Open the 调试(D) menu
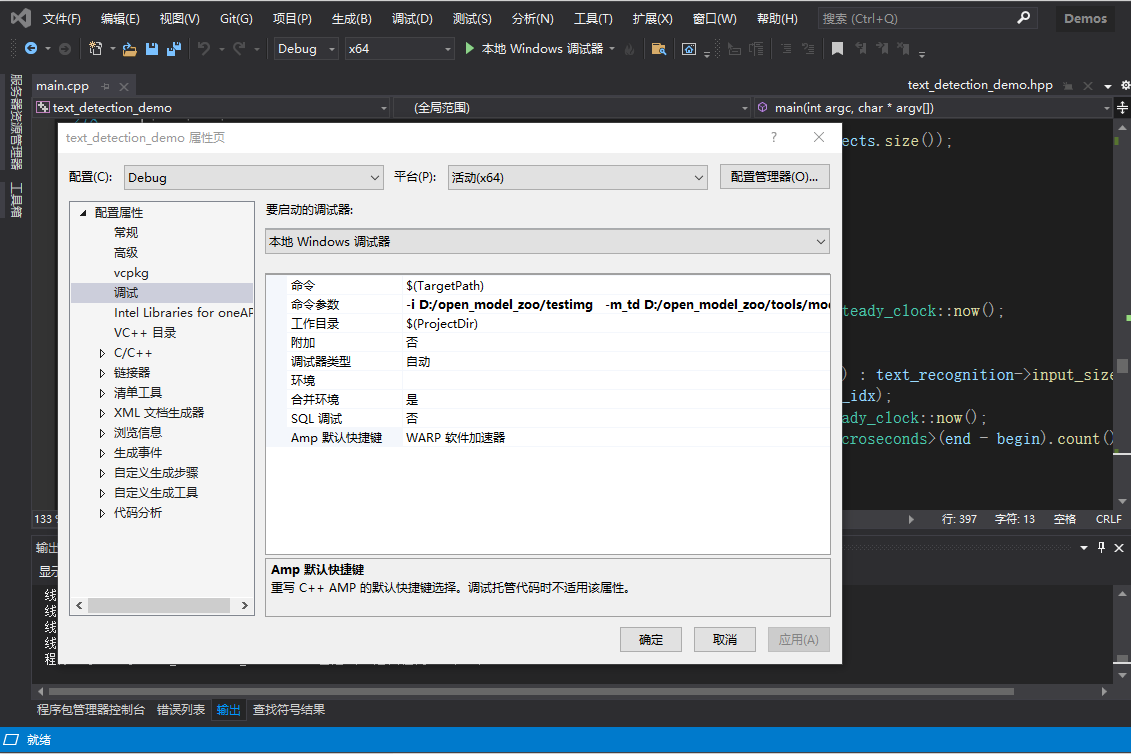 [412, 19]
